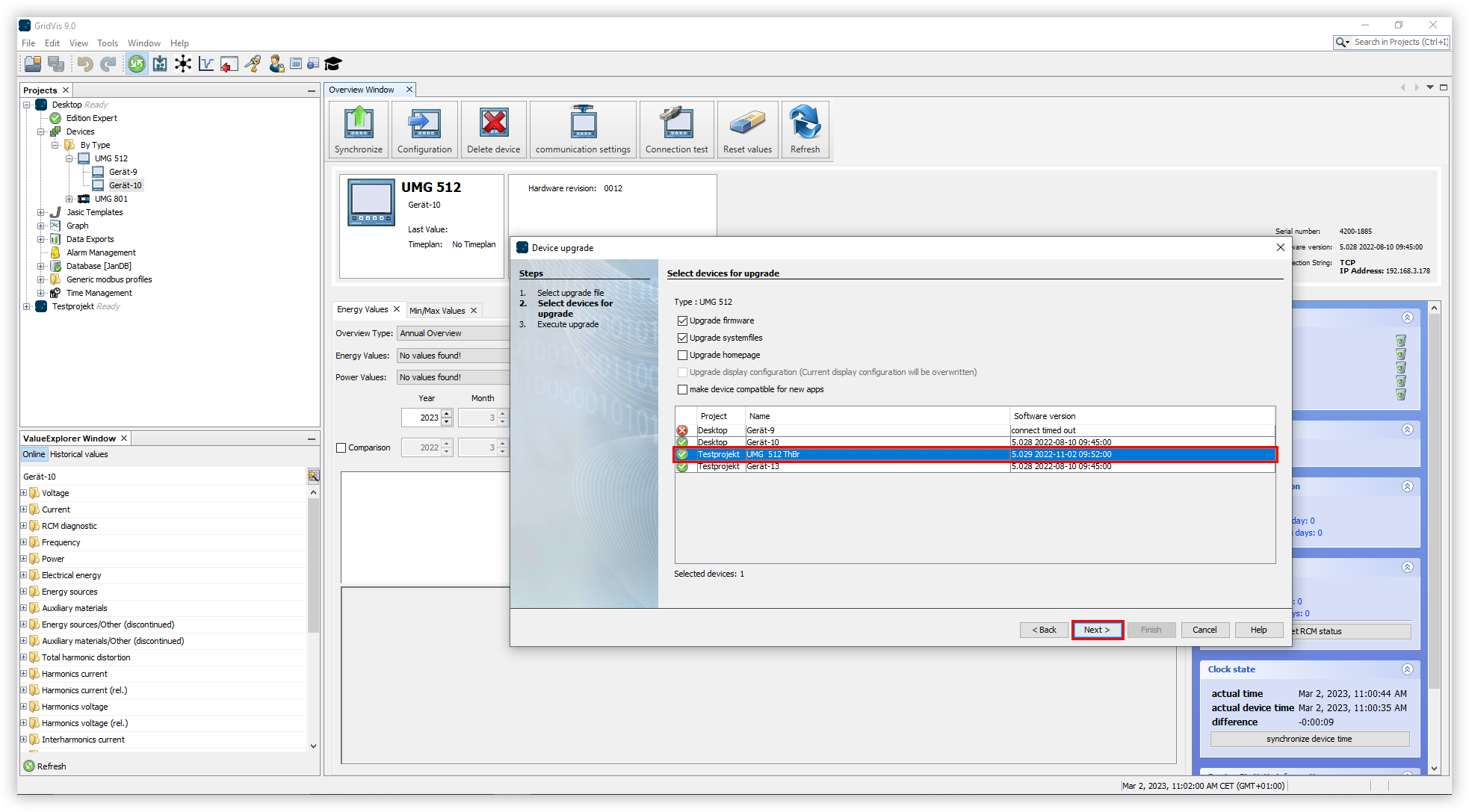Run the Connection test icon
1469x812 pixels.
coord(676,129)
